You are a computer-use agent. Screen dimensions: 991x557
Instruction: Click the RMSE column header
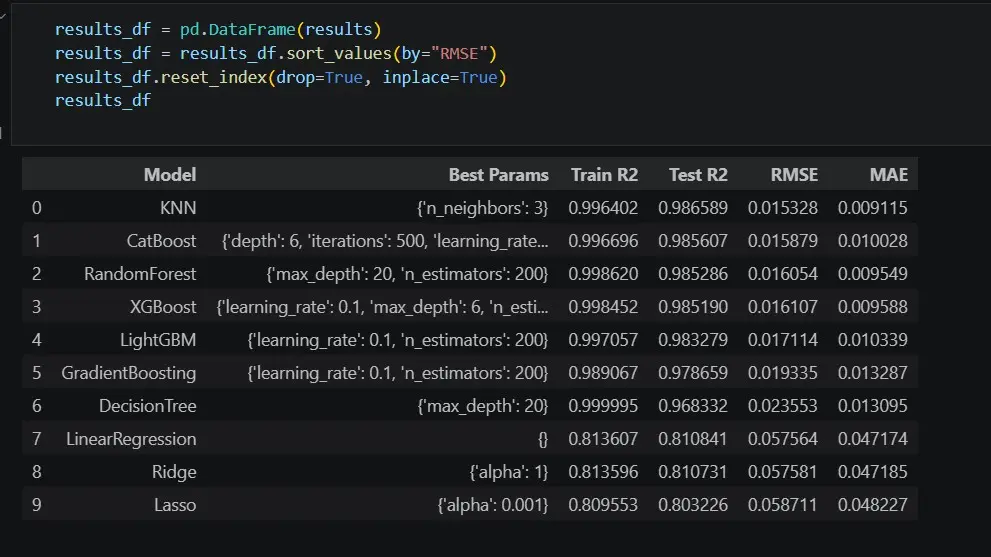794,175
